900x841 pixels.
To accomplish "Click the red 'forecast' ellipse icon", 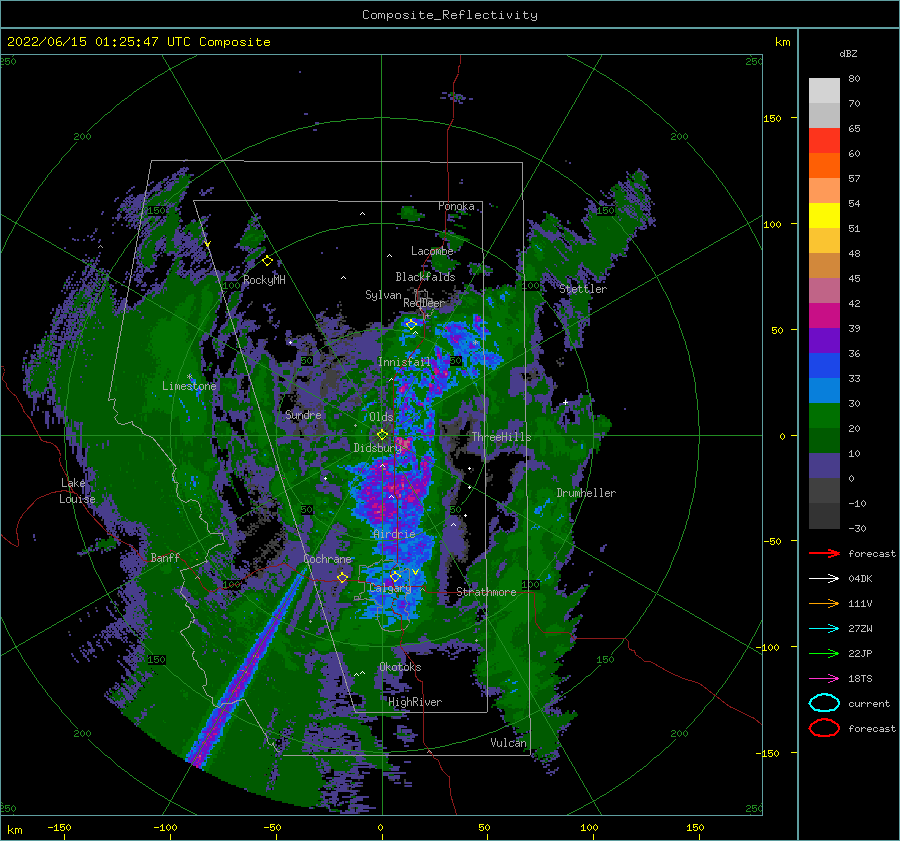I will pyautogui.click(x=824, y=728).
